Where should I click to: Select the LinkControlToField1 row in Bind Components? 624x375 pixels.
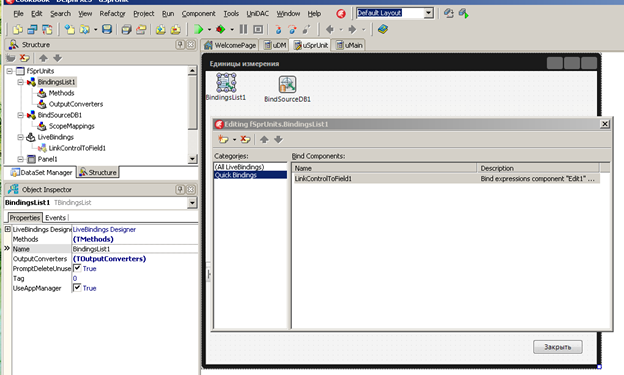[x=446, y=179]
